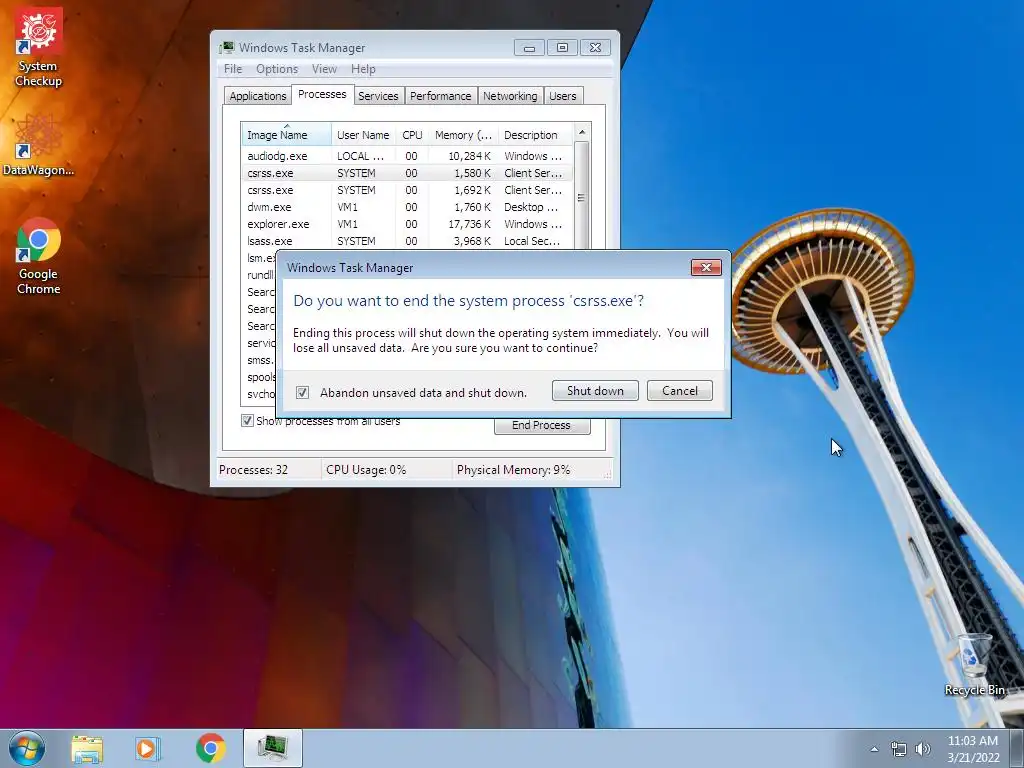Viewport: 1024px width, 768px height.
Task: Confirm with the Shut down button
Action: (595, 391)
